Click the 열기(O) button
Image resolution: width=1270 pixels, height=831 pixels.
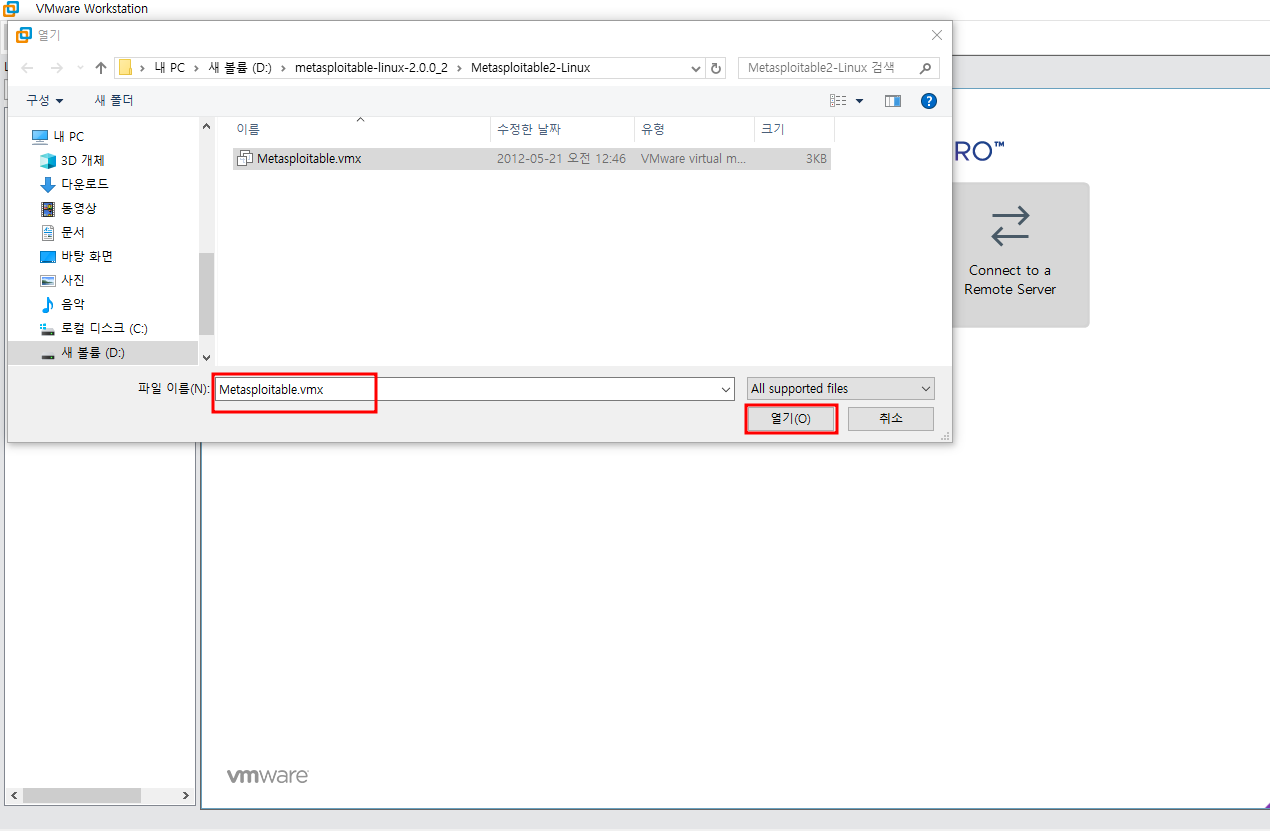pyautogui.click(x=791, y=419)
